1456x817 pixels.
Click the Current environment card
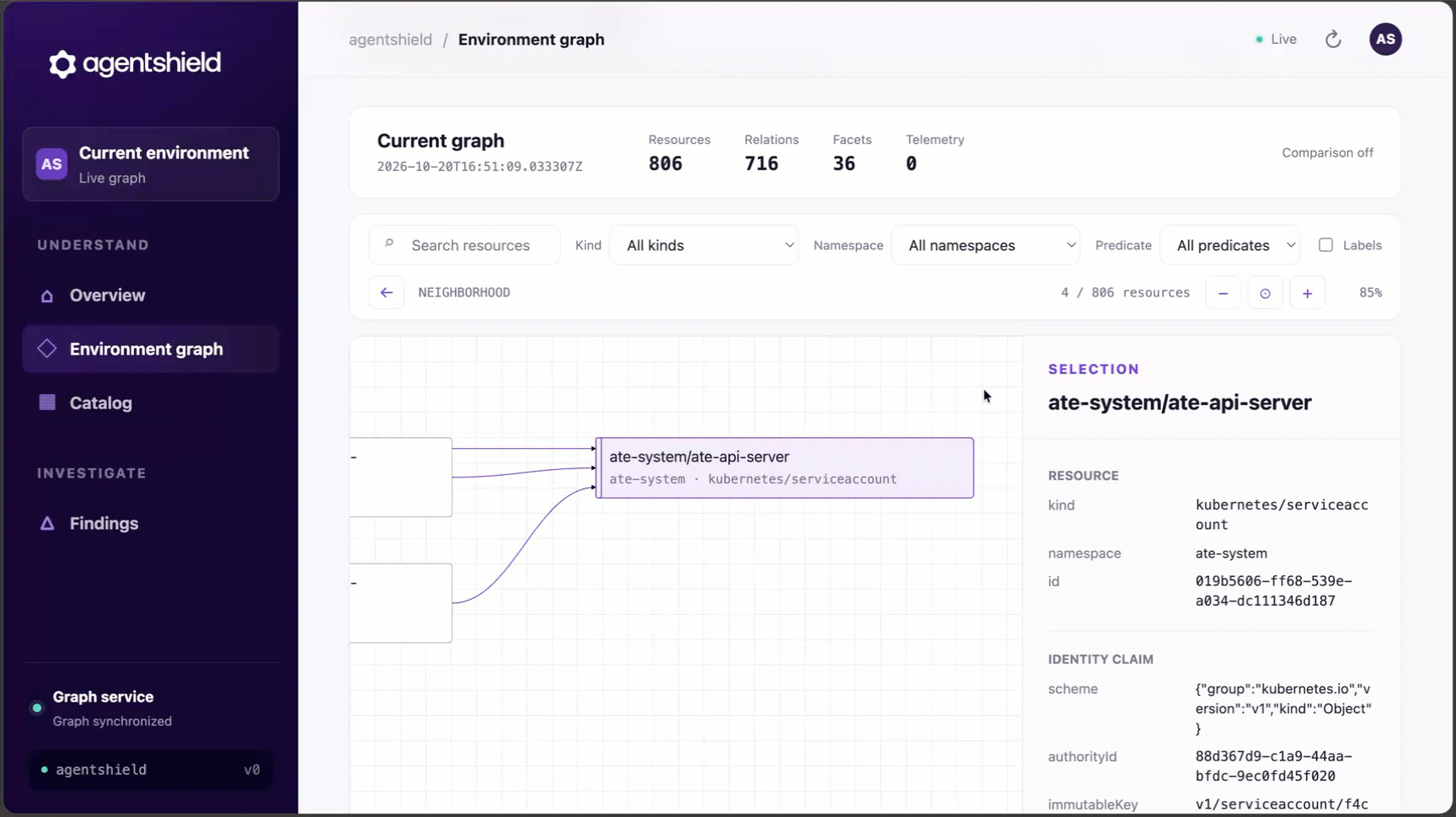click(x=151, y=164)
